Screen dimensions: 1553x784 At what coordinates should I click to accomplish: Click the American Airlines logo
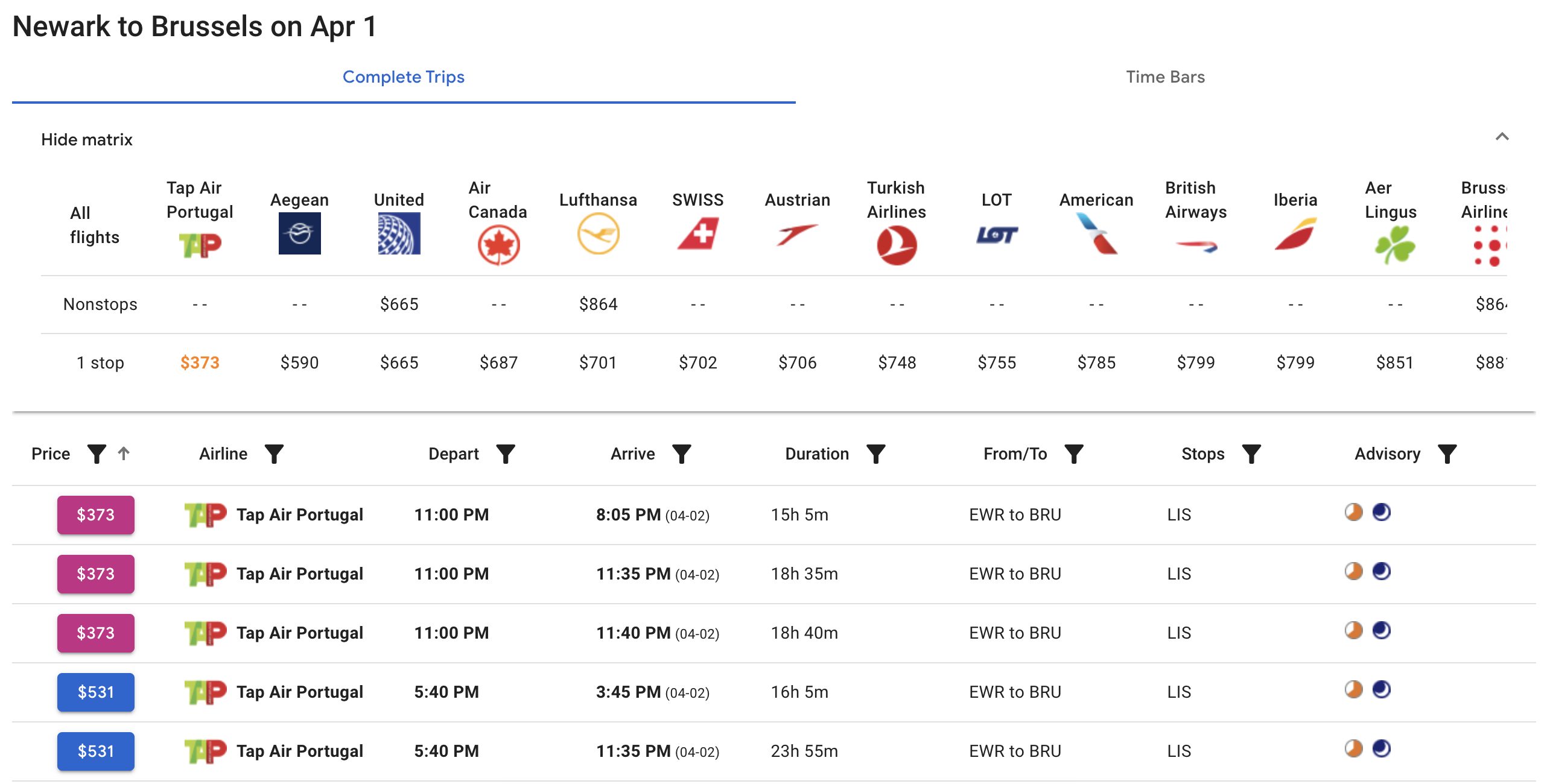point(1096,233)
